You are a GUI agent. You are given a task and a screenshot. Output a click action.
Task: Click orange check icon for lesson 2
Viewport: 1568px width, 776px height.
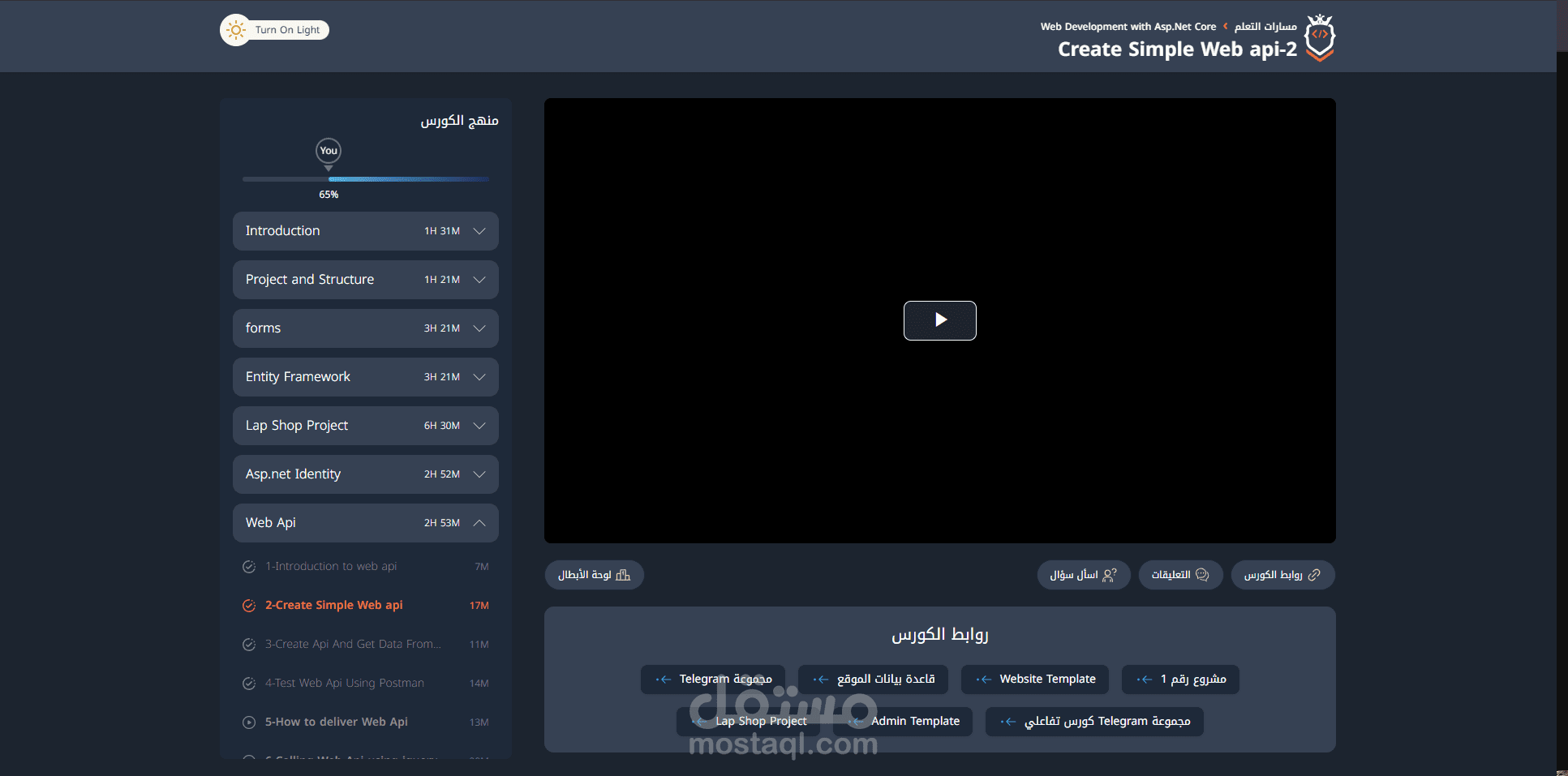point(249,606)
